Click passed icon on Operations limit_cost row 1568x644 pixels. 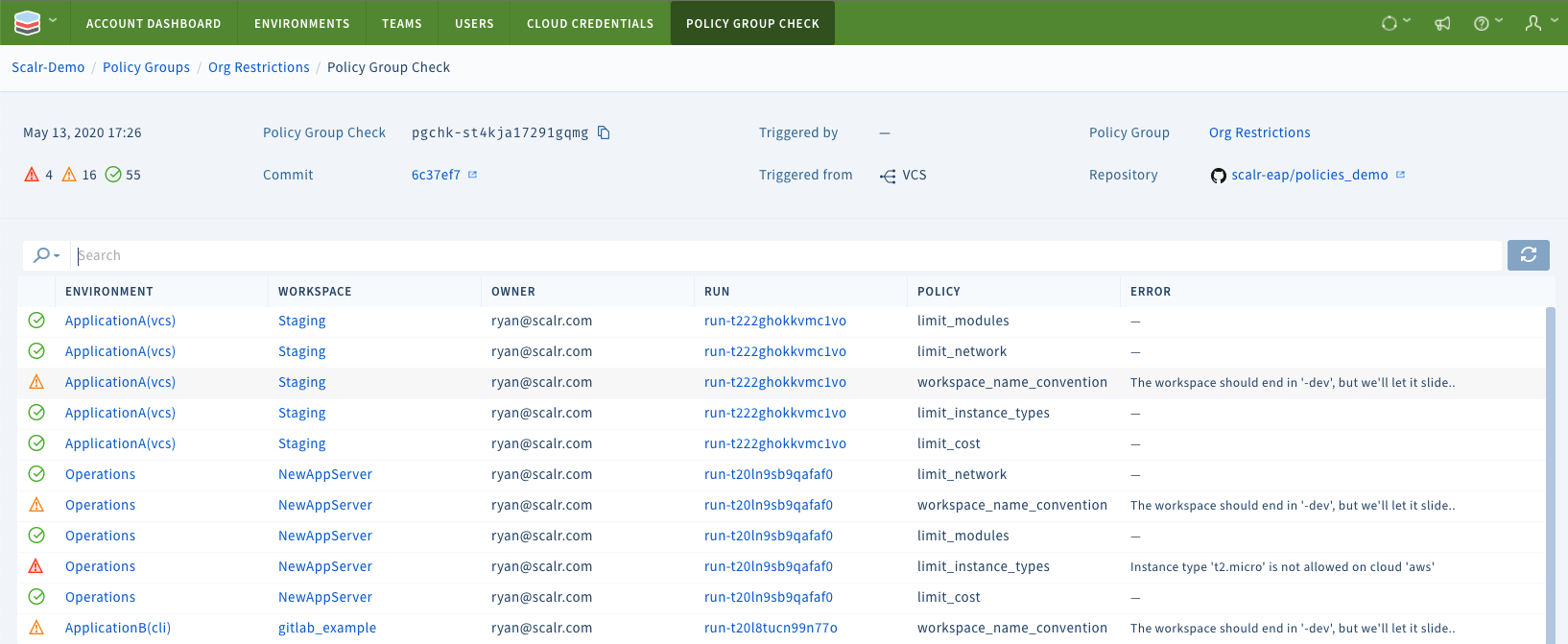click(36, 597)
